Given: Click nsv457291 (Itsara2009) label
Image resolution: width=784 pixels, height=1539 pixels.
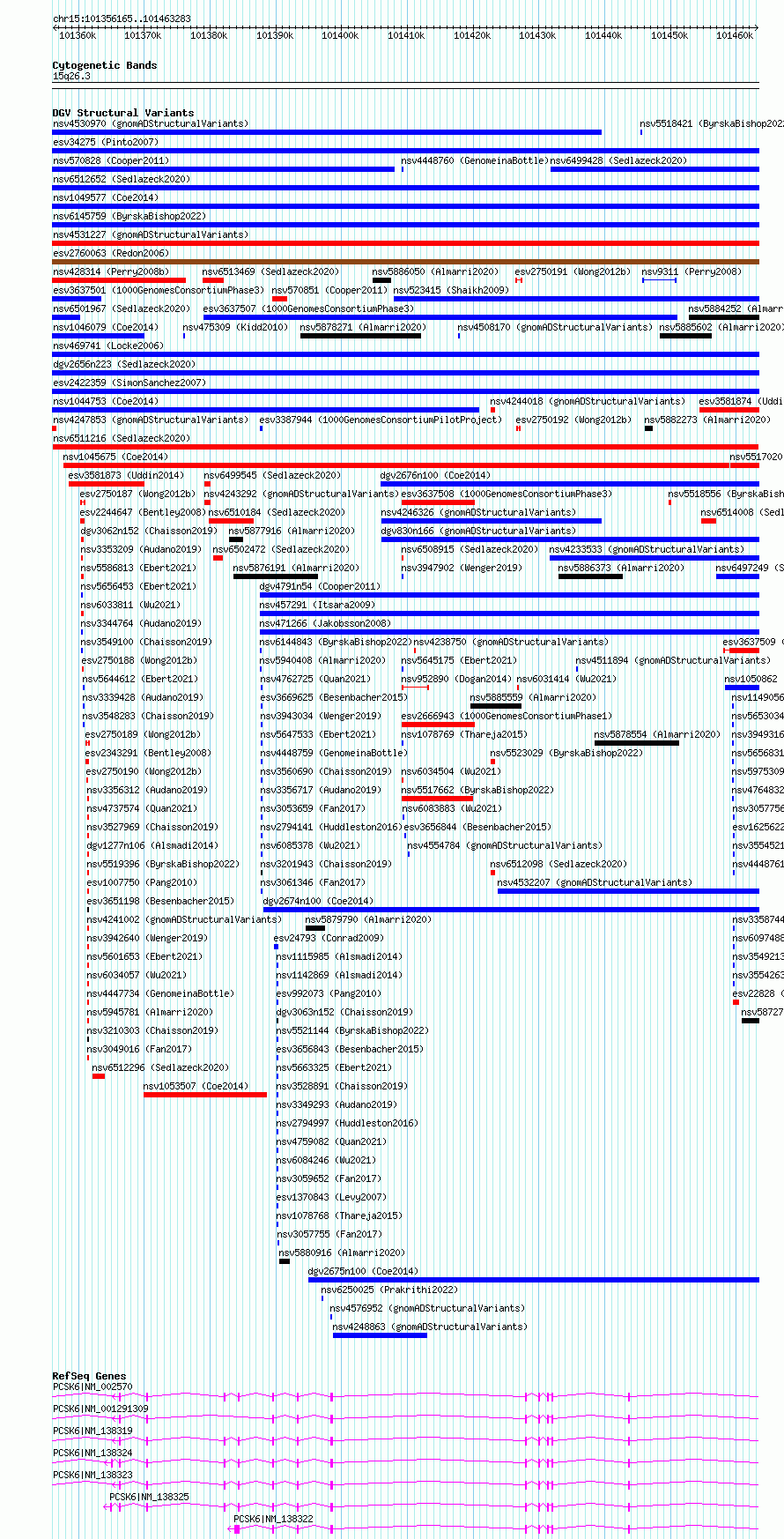Looking at the screenshot, I should [x=318, y=605].
